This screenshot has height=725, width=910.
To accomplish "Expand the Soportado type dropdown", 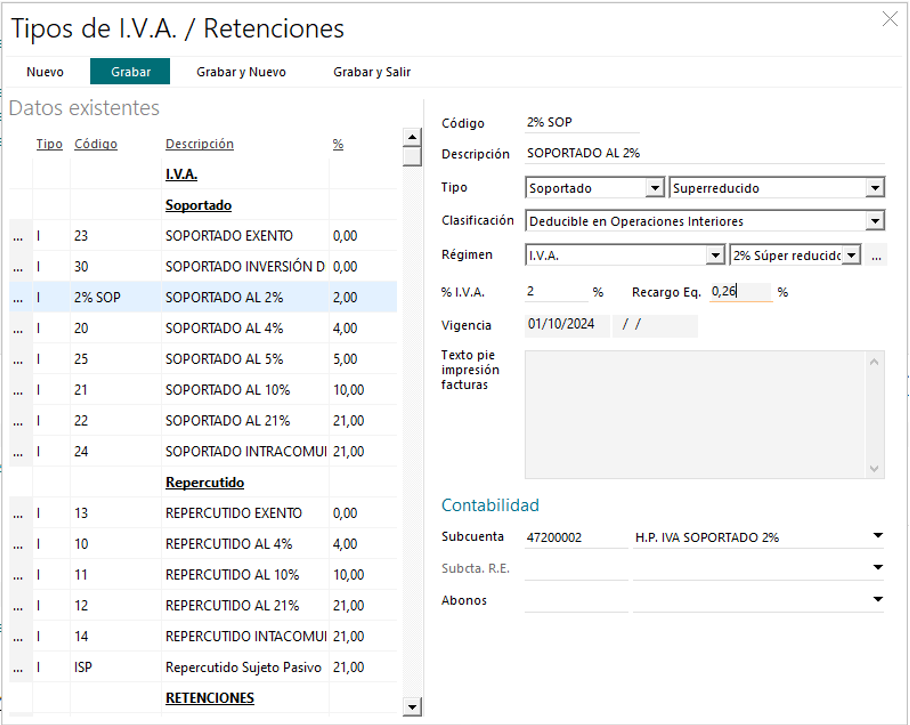I will [655, 188].
